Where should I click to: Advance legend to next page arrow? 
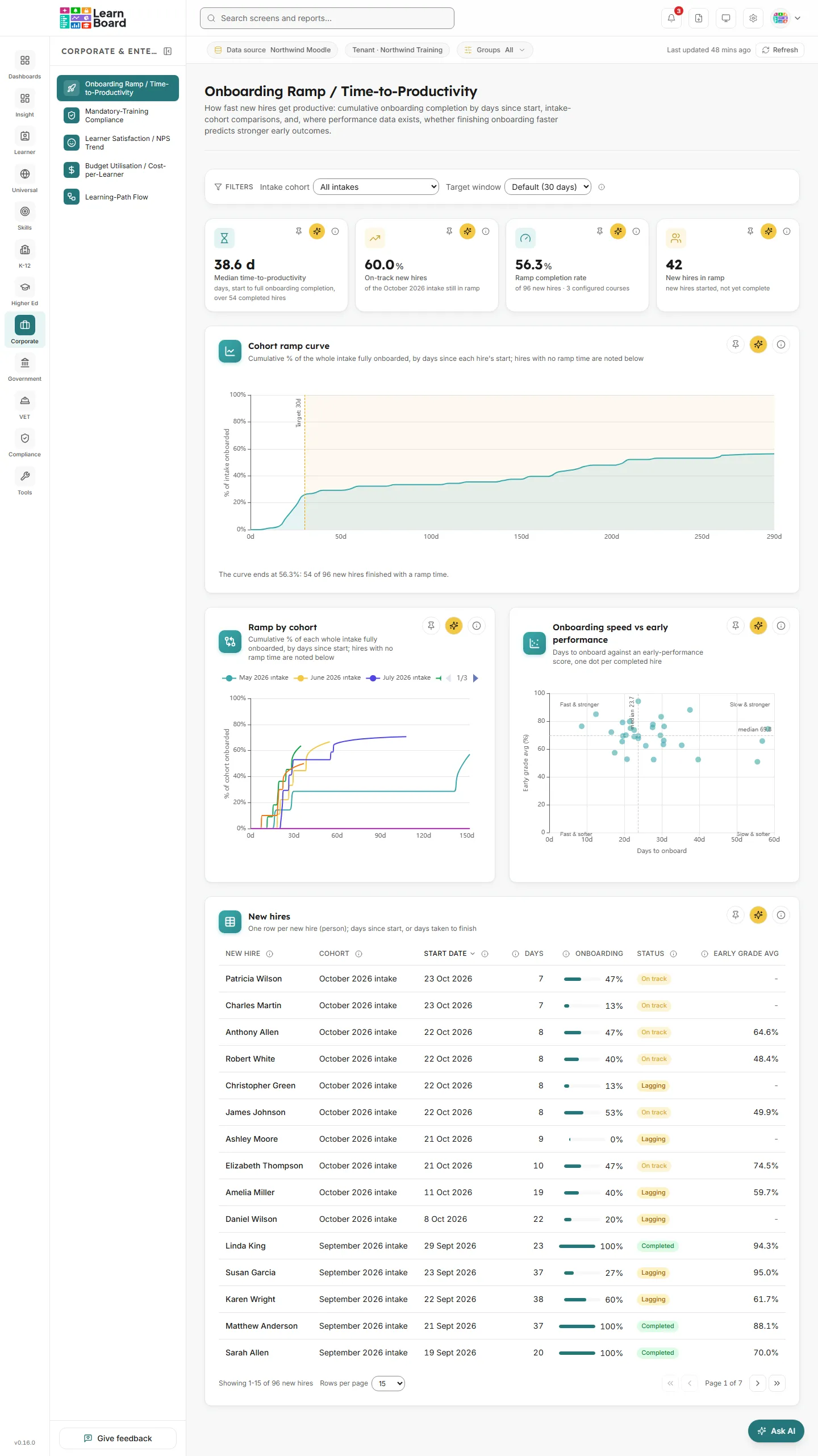tap(475, 678)
